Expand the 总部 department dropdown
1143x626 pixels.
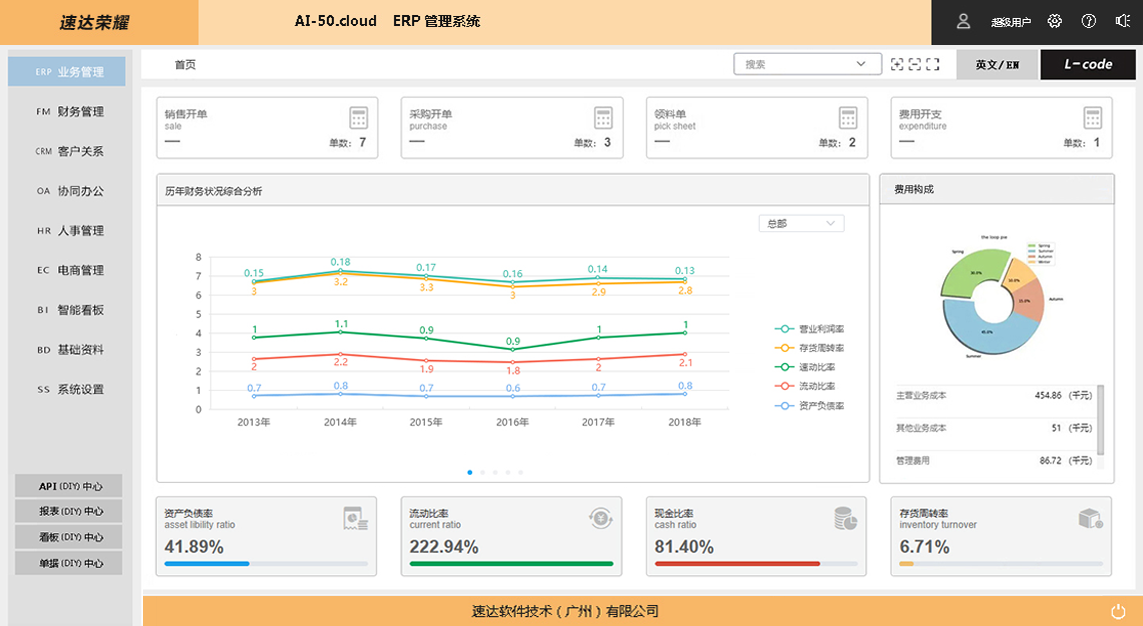click(801, 224)
